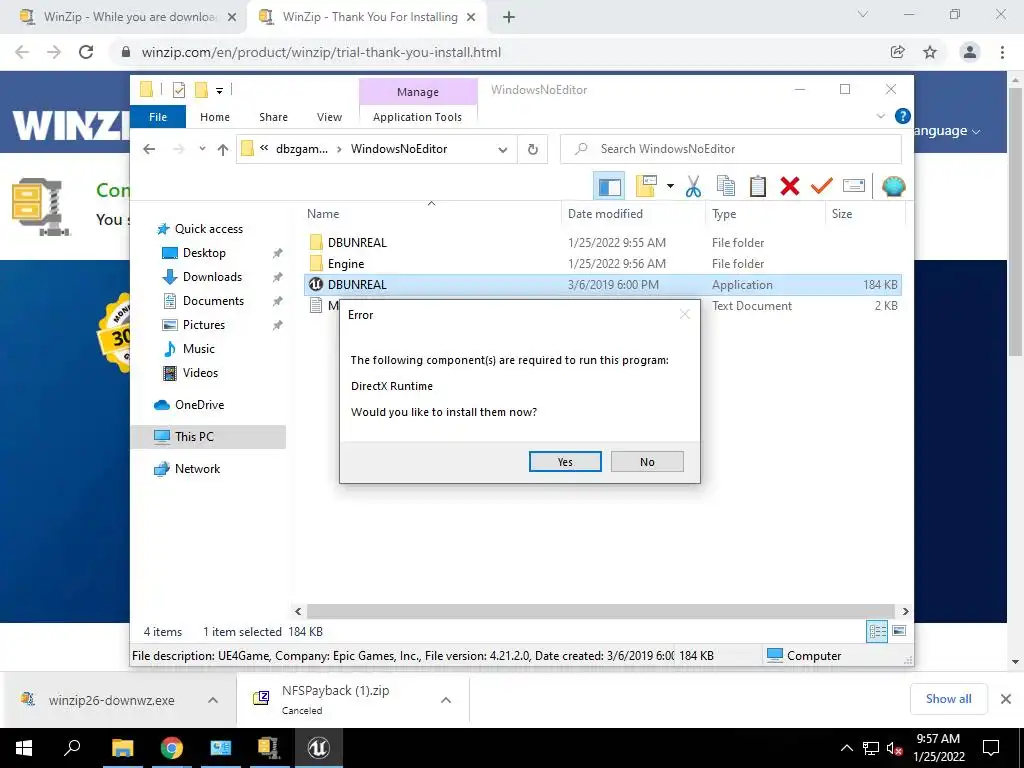Open the Language dropdown on WinZip page

click(x=946, y=131)
